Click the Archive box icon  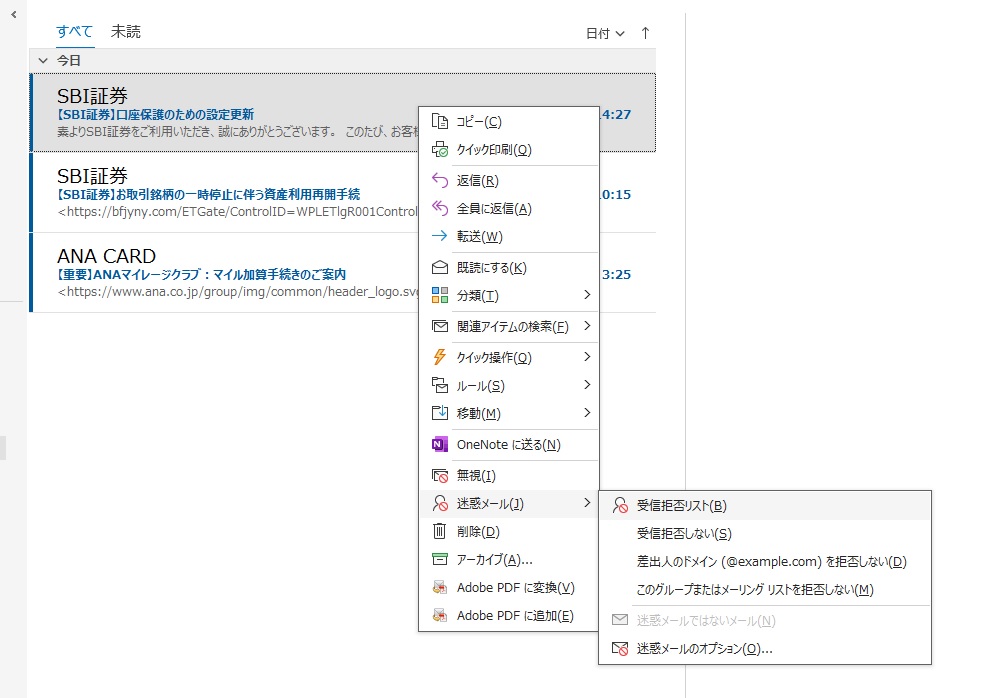point(439,559)
